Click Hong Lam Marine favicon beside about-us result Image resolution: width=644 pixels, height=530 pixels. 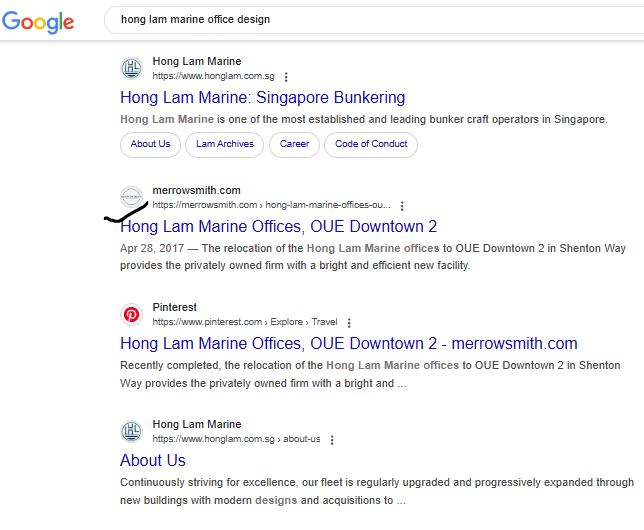[x=131, y=431]
